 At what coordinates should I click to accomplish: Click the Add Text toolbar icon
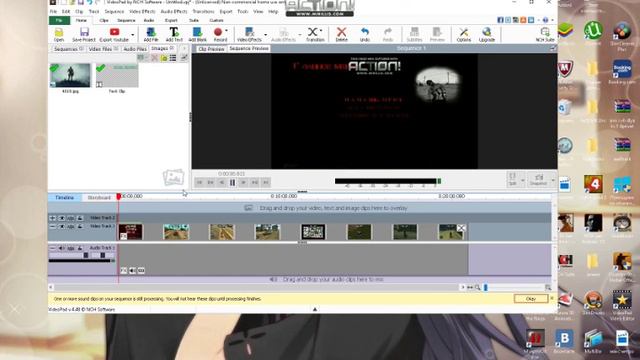(x=174, y=34)
